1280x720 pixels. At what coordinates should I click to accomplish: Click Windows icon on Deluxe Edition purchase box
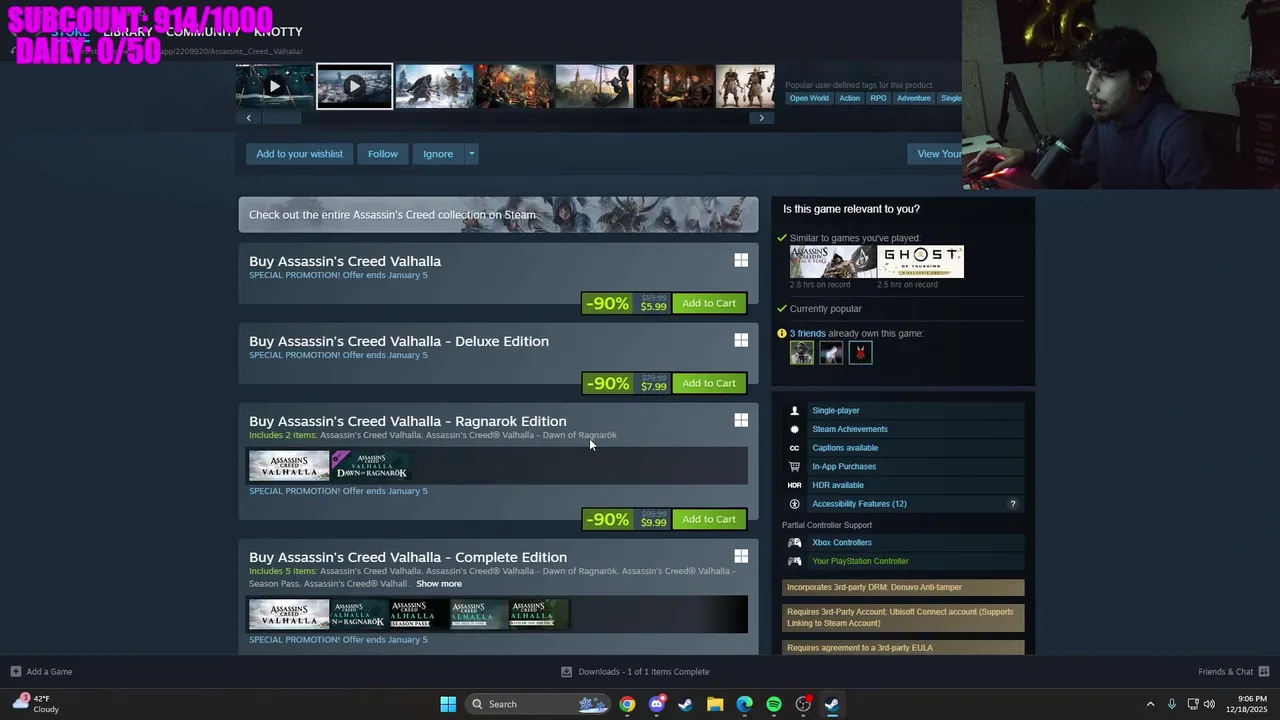[741, 340]
